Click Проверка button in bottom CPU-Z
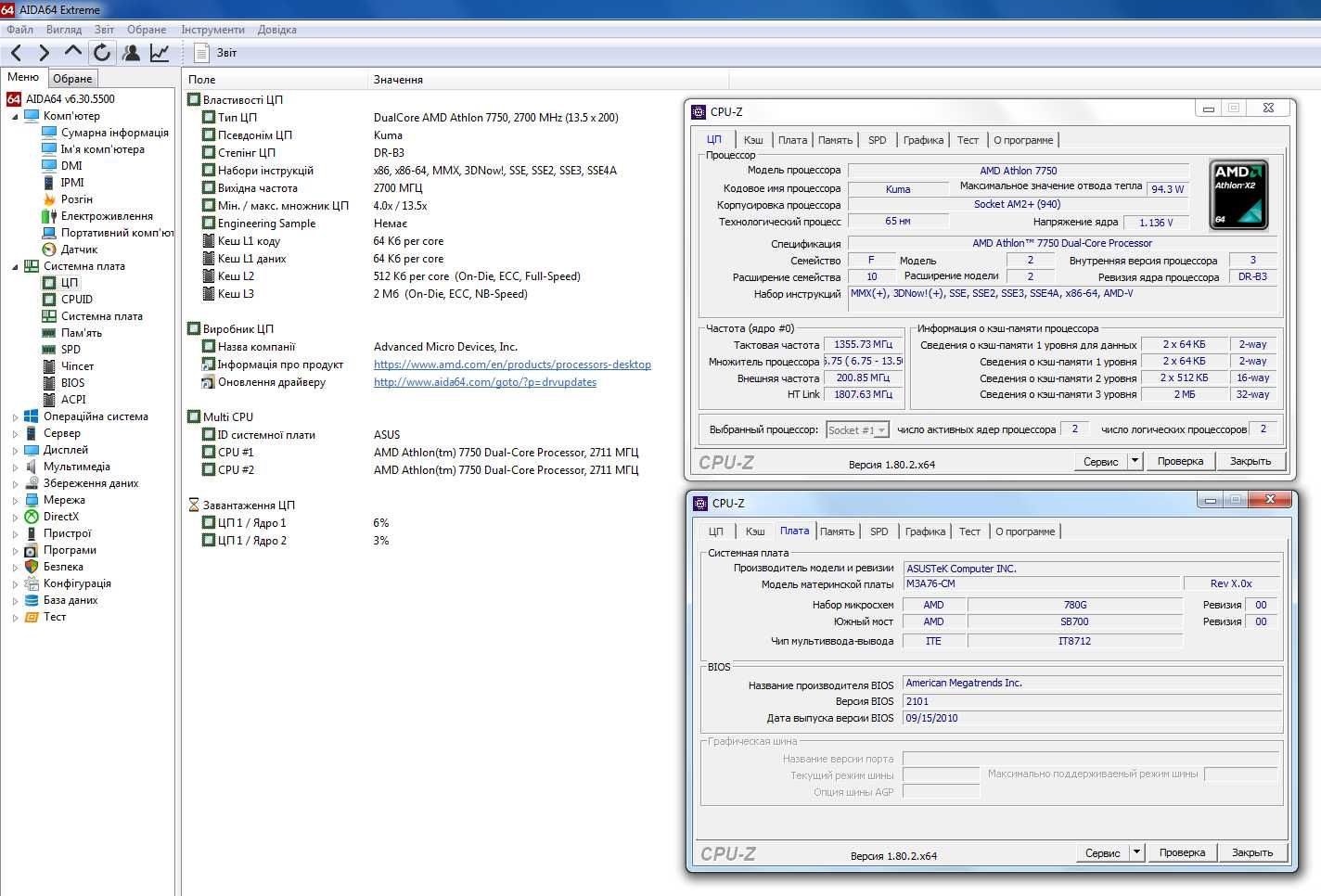Screen dimensions: 1321x896 coord(1182,852)
